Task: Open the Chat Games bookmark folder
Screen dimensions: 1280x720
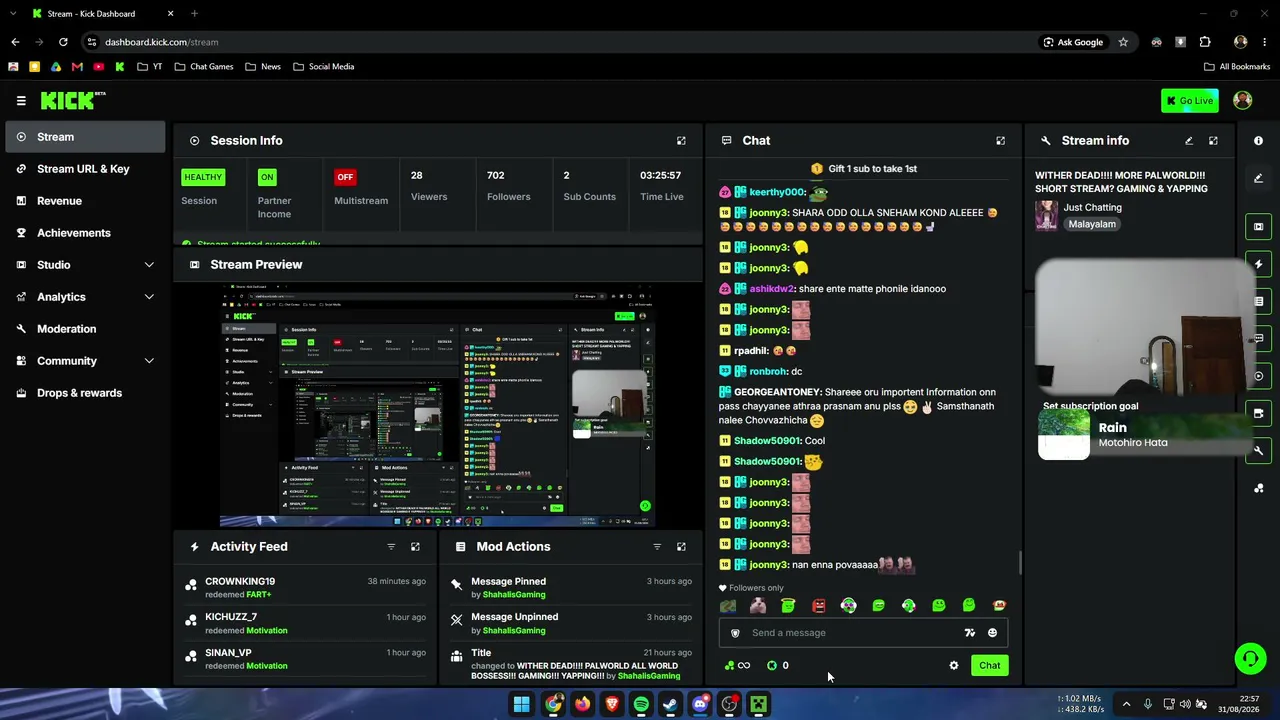Action: (204, 67)
